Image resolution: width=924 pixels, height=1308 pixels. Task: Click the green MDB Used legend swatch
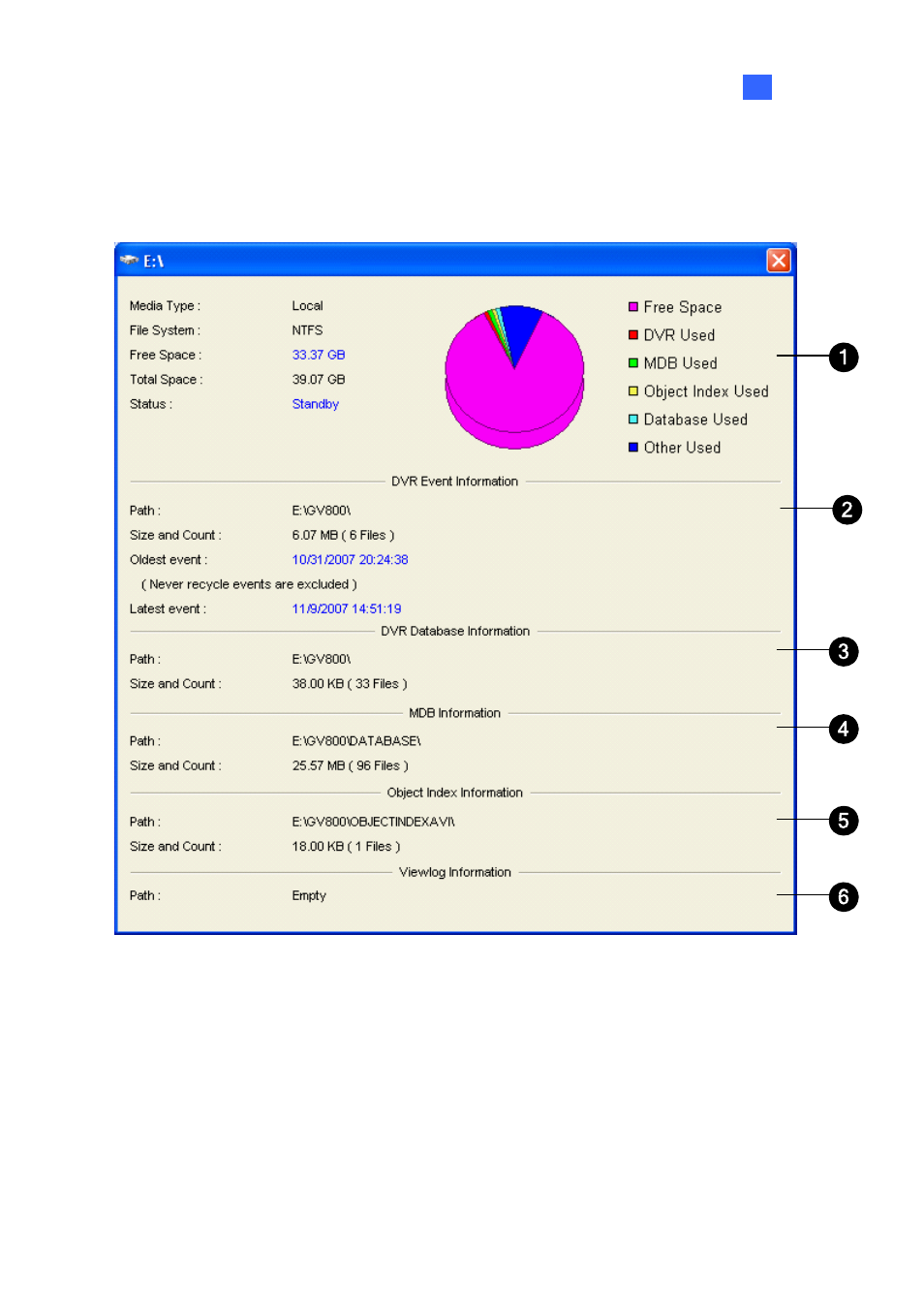(633, 363)
